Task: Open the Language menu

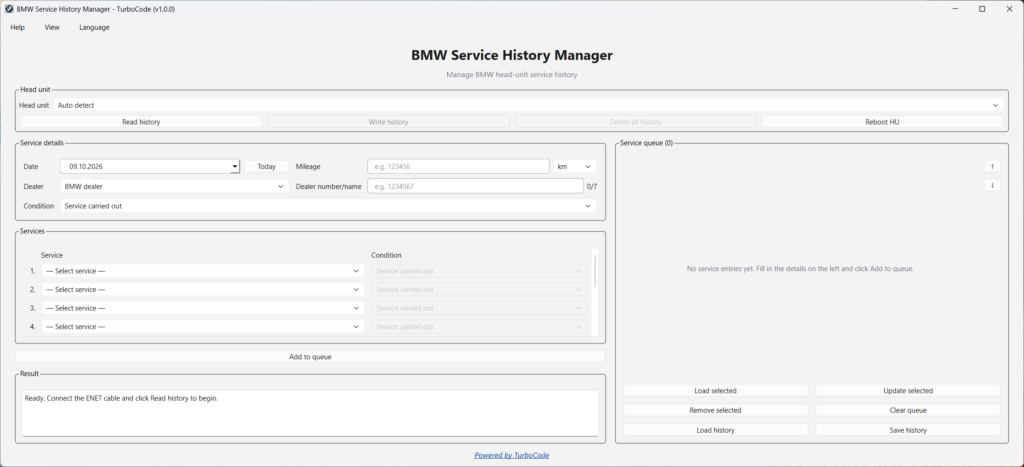Action: click(94, 27)
